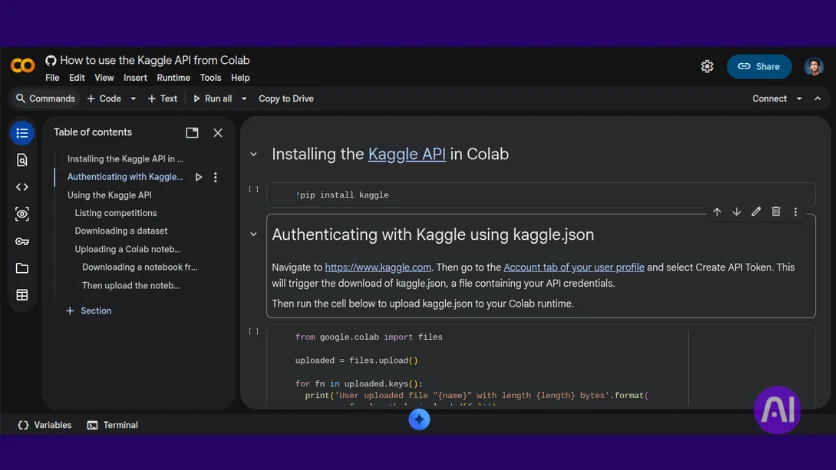This screenshot has height=470, width=836.
Task: Click Copy to Drive
Action: click(286, 99)
